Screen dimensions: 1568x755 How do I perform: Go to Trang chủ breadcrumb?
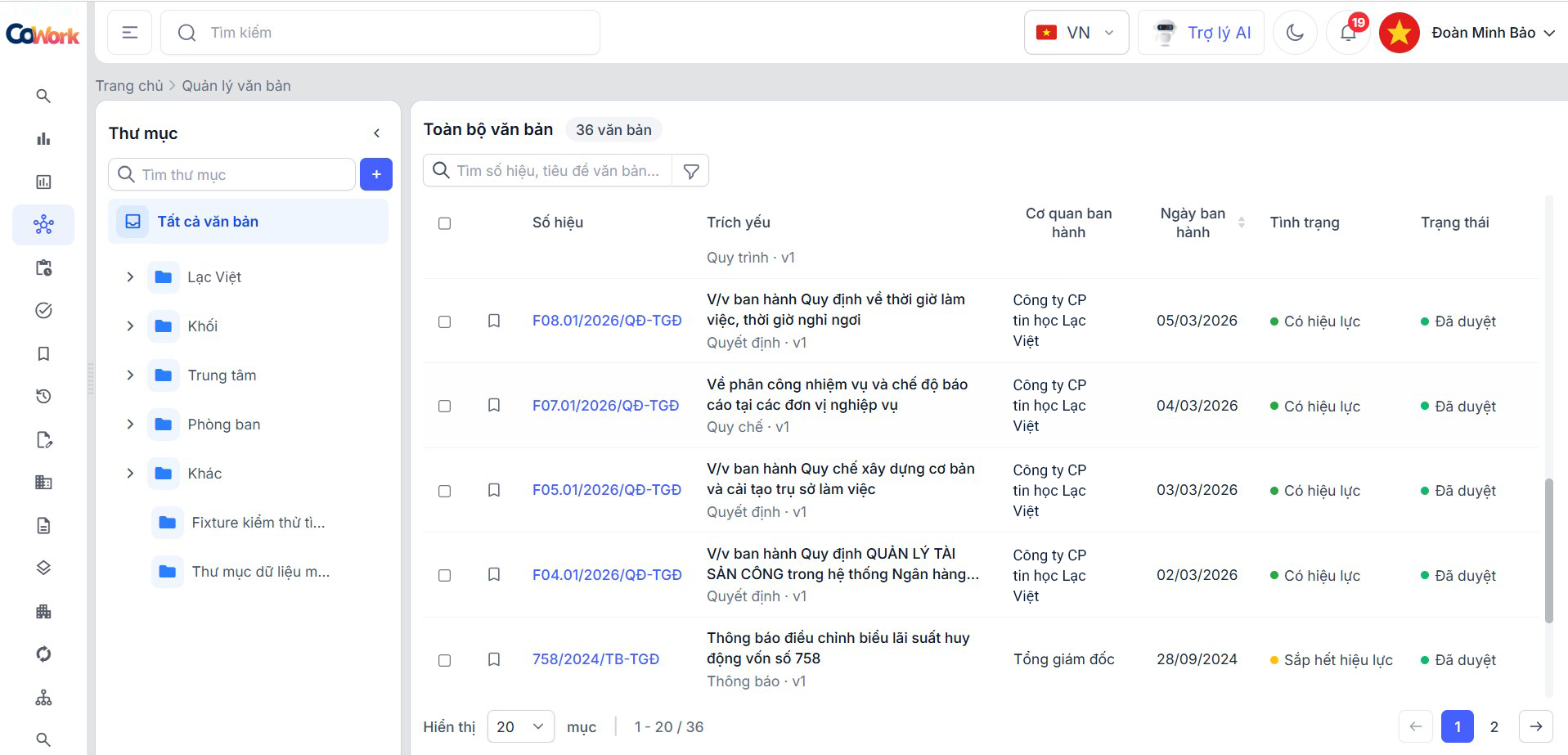click(x=129, y=86)
